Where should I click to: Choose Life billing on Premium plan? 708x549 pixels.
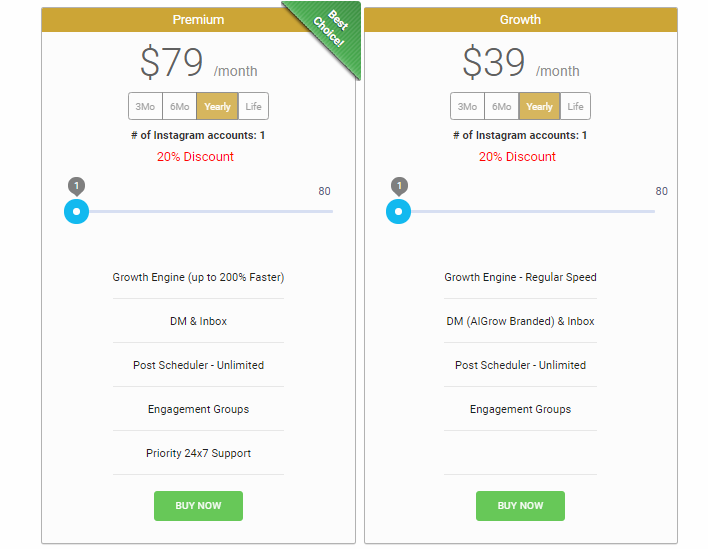[x=253, y=107]
